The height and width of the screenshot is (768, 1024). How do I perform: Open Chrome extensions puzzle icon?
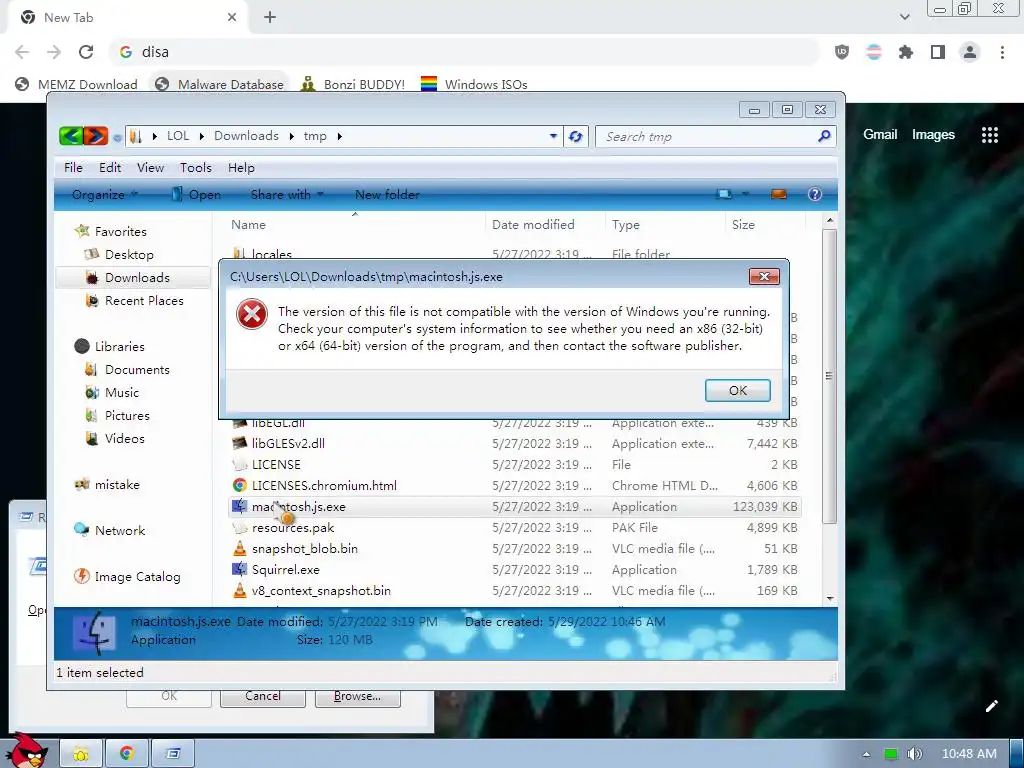click(x=906, y=52)
